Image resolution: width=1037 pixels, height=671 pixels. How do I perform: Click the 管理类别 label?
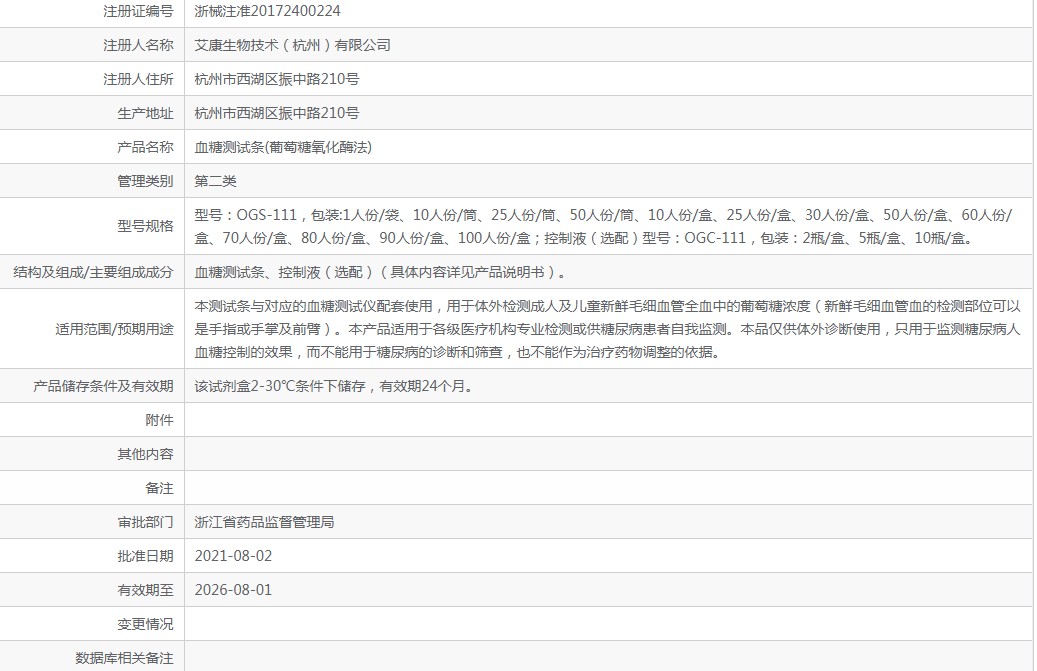145,181
